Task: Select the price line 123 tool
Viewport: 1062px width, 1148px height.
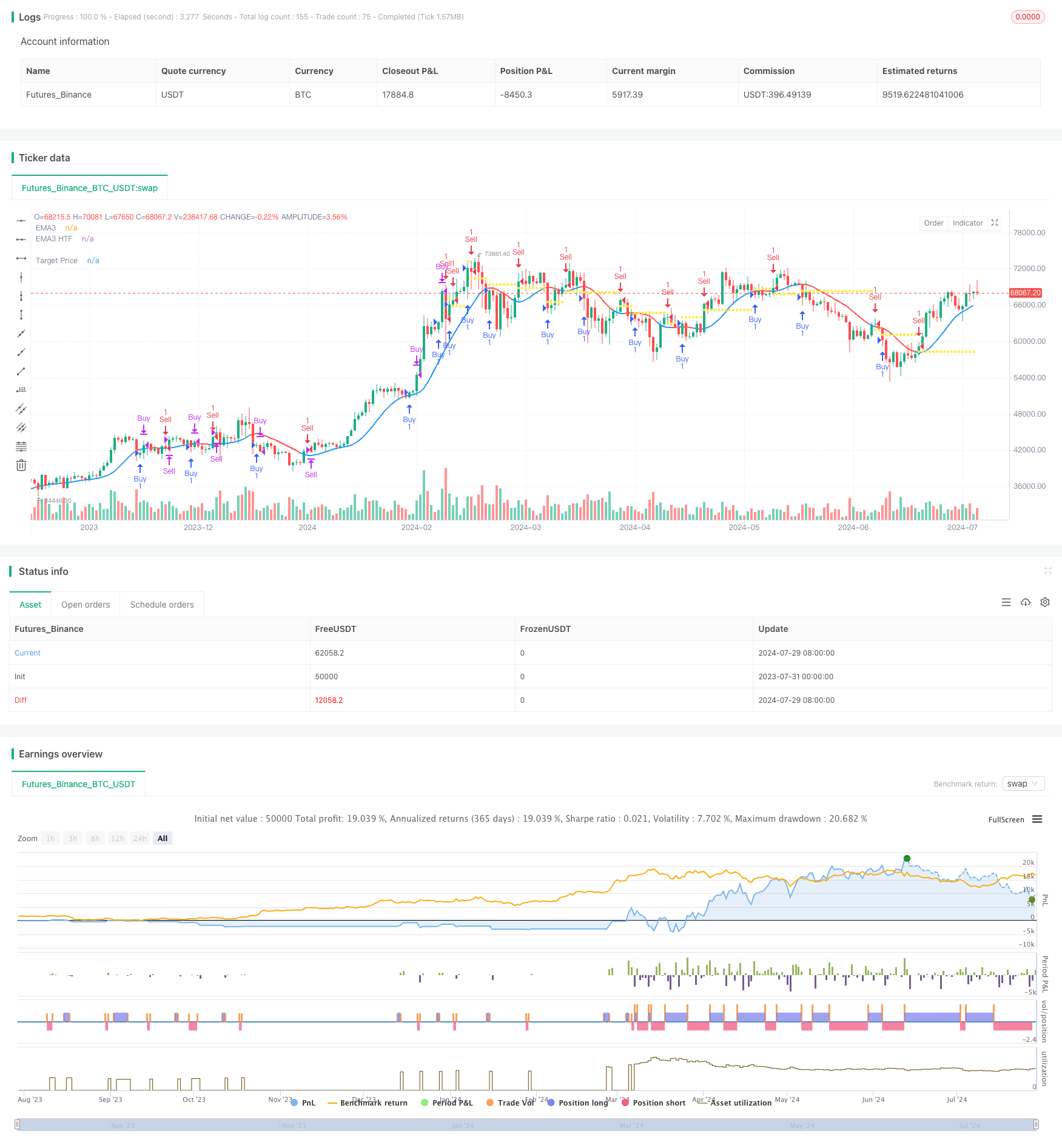Action: point(21,390)
